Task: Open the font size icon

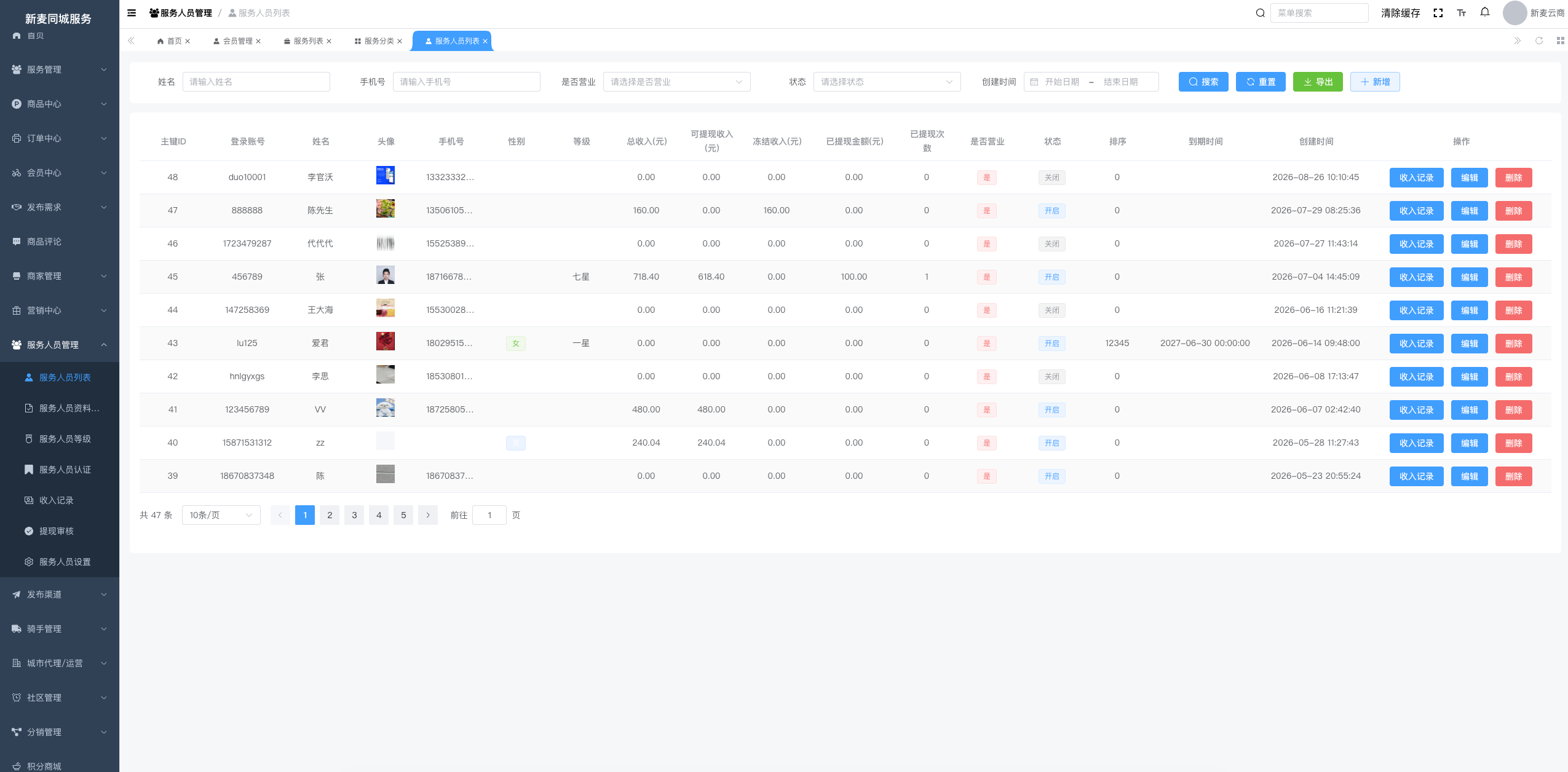Action: [x=1462, y=13]
